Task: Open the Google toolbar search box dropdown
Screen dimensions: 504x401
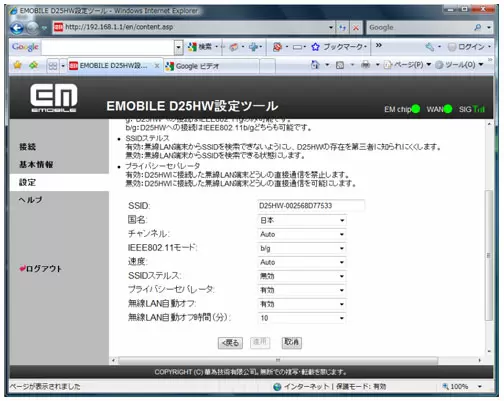Action: tap(179, 47)
